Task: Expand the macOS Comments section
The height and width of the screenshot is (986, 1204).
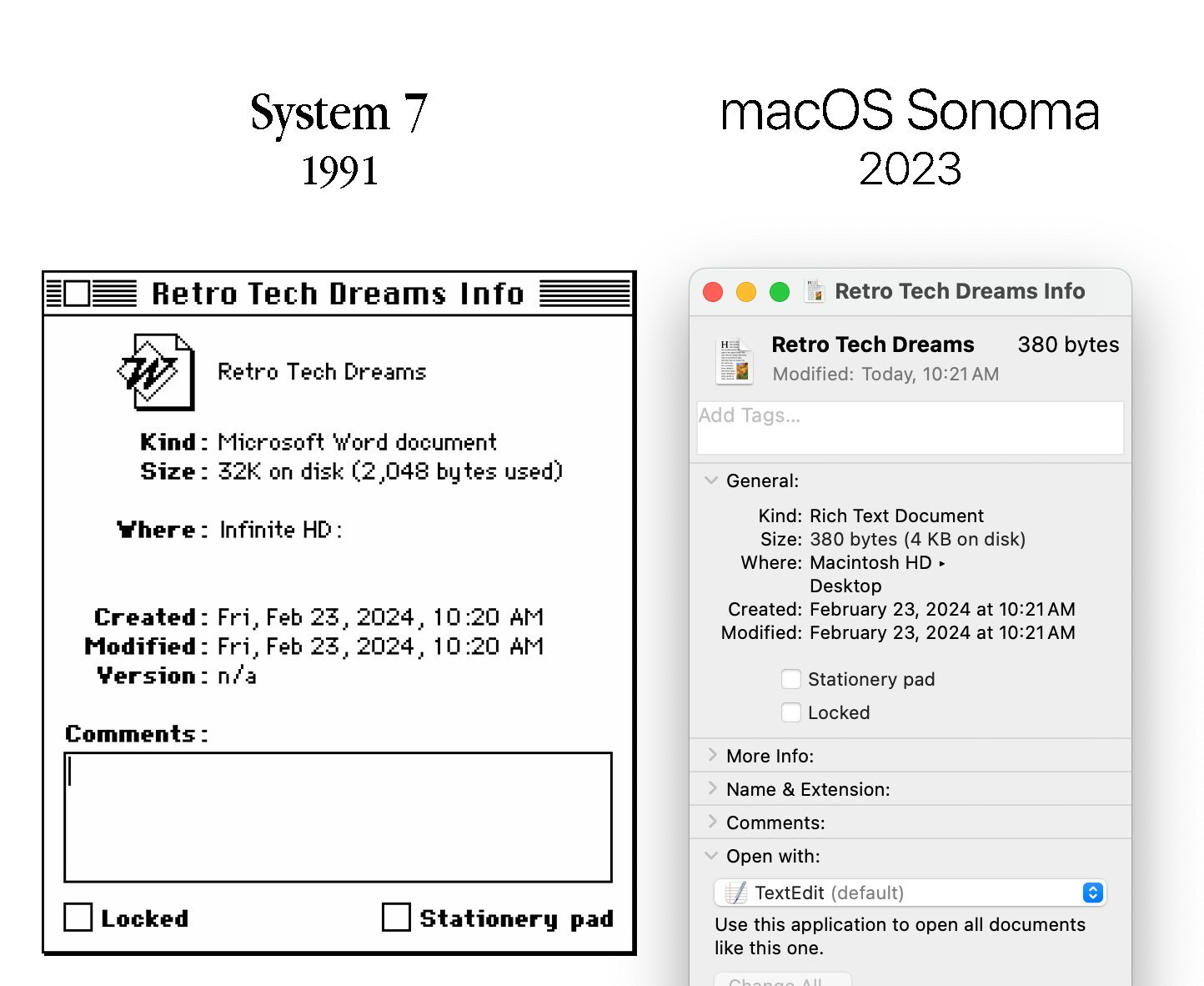Action: coord(712,822)
